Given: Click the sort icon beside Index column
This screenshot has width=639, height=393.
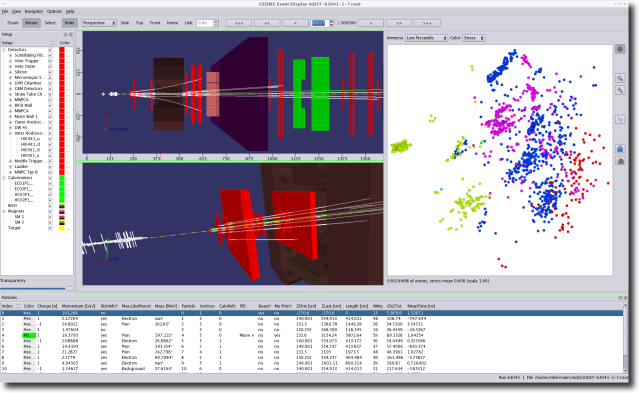Looking at the screenshot, I should (x=18, y=306).
